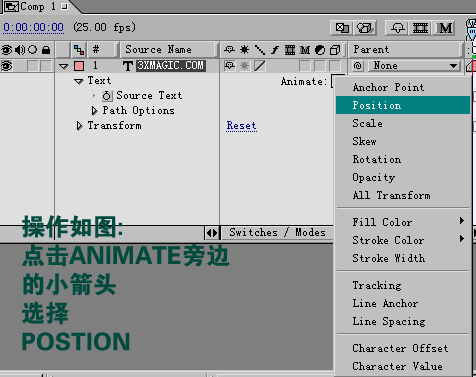Toggle quality switch on 3XMAGIC.COM layer
The height and width of the screenshot is (377, 476).
click(260, 66)
